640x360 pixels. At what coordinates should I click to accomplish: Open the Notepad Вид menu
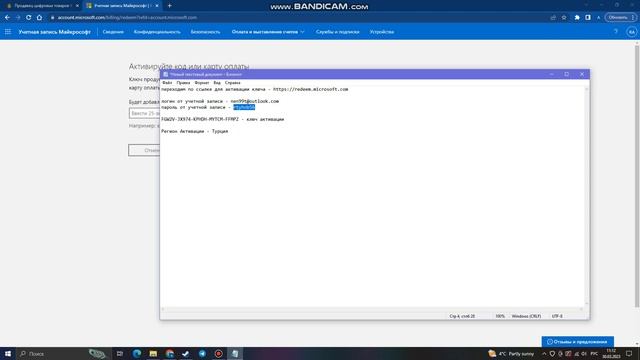point(217,83)
